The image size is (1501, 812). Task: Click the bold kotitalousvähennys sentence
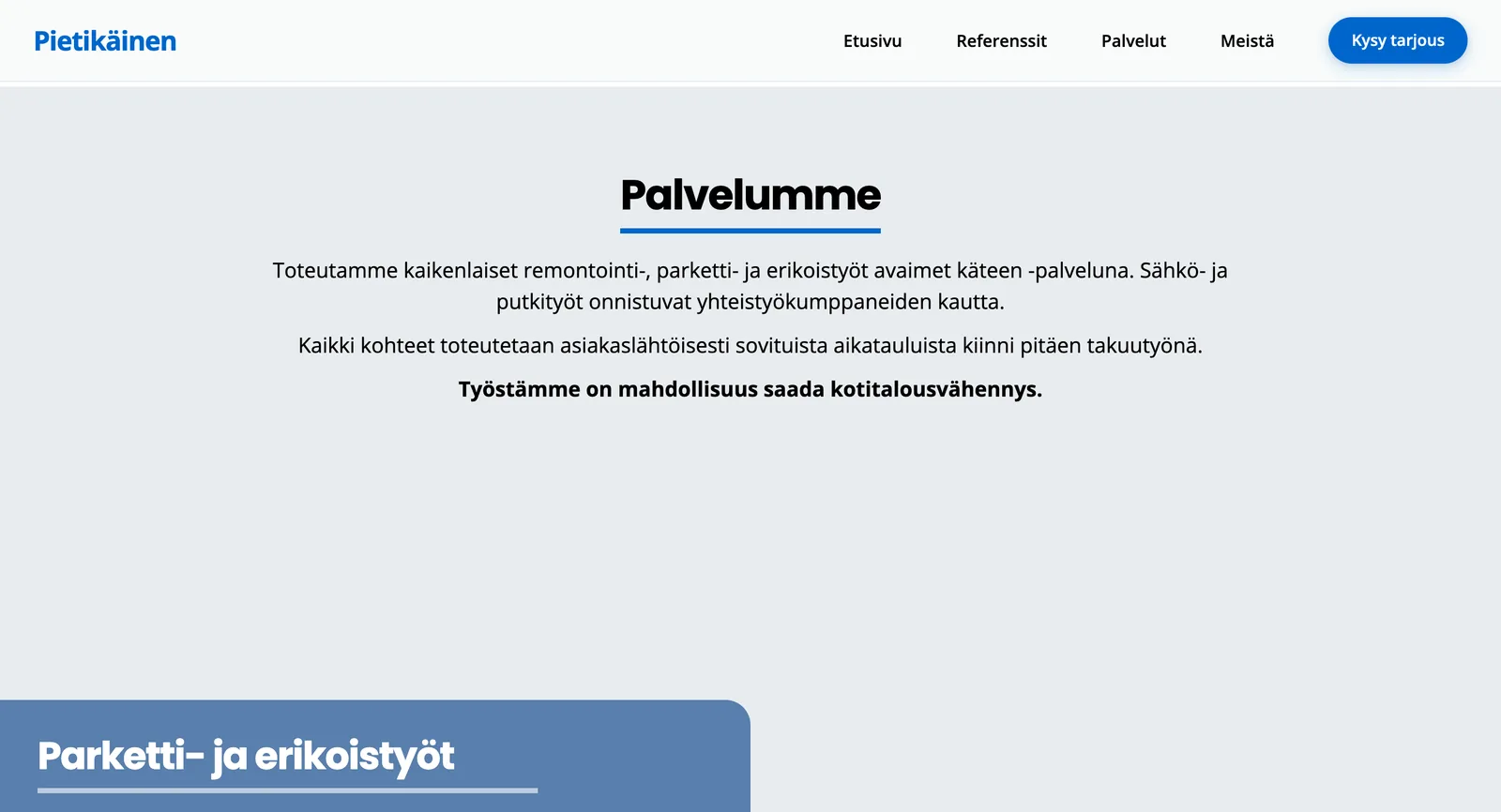coord(750,389)
